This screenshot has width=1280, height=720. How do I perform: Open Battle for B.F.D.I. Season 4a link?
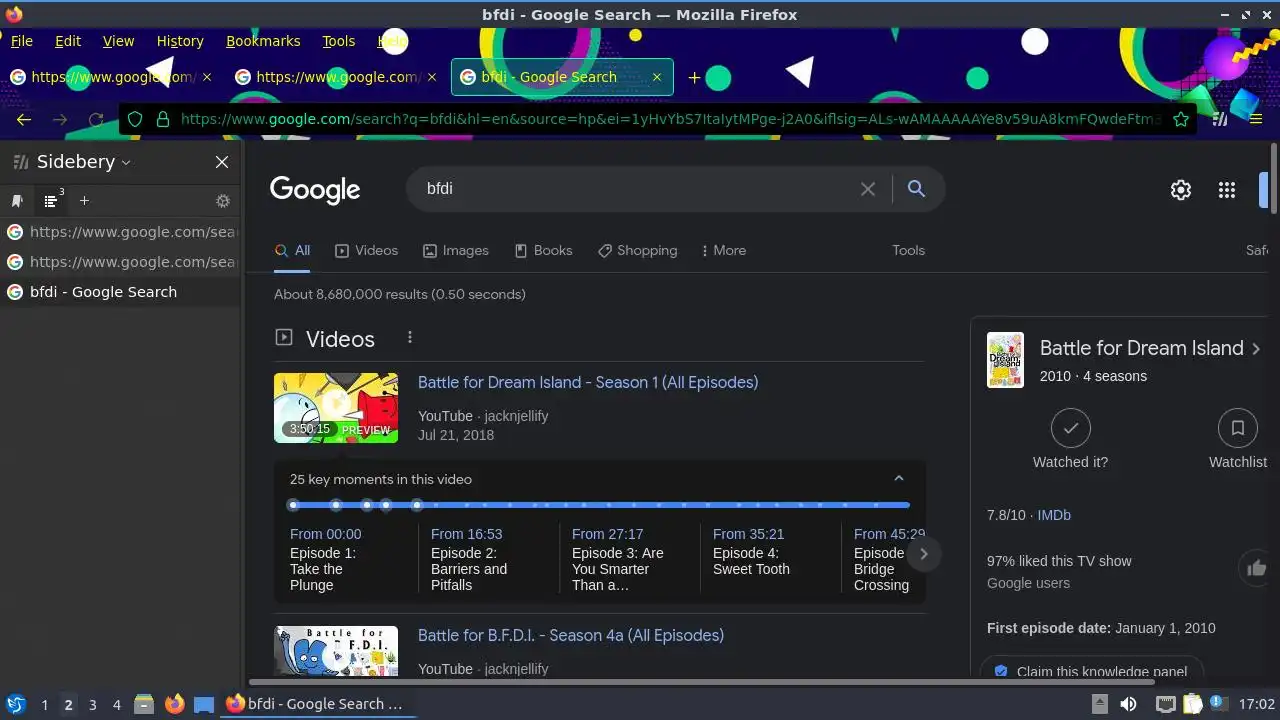click(571, 635)
